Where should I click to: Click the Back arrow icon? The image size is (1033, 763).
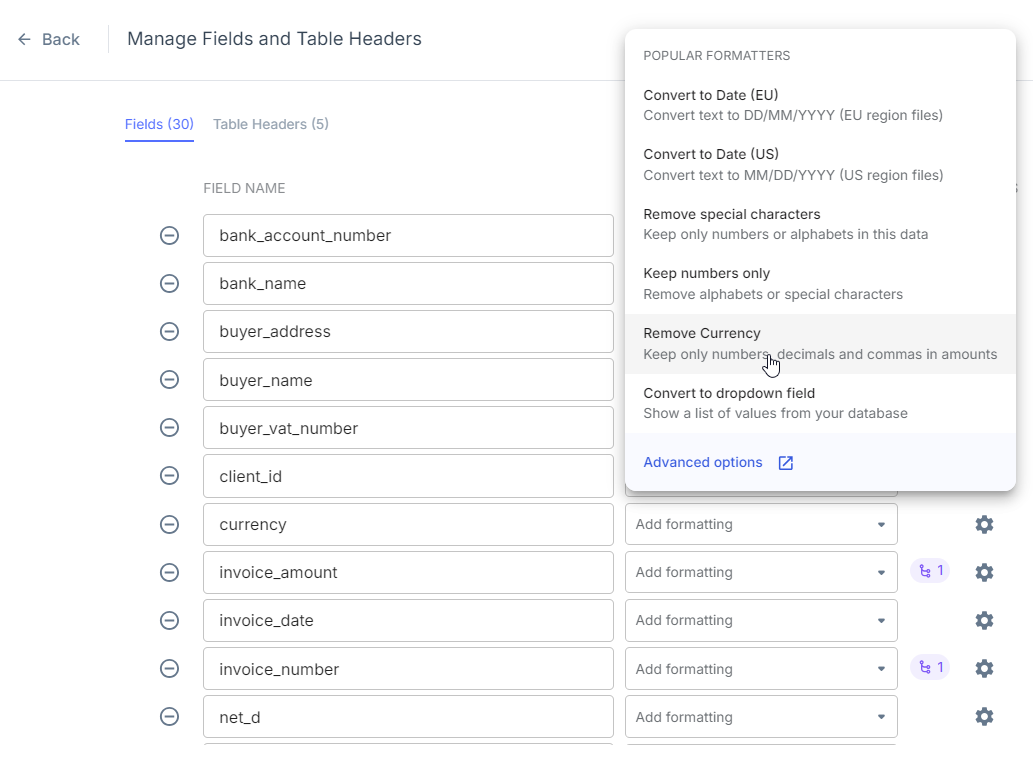click(x=24, y=38)
